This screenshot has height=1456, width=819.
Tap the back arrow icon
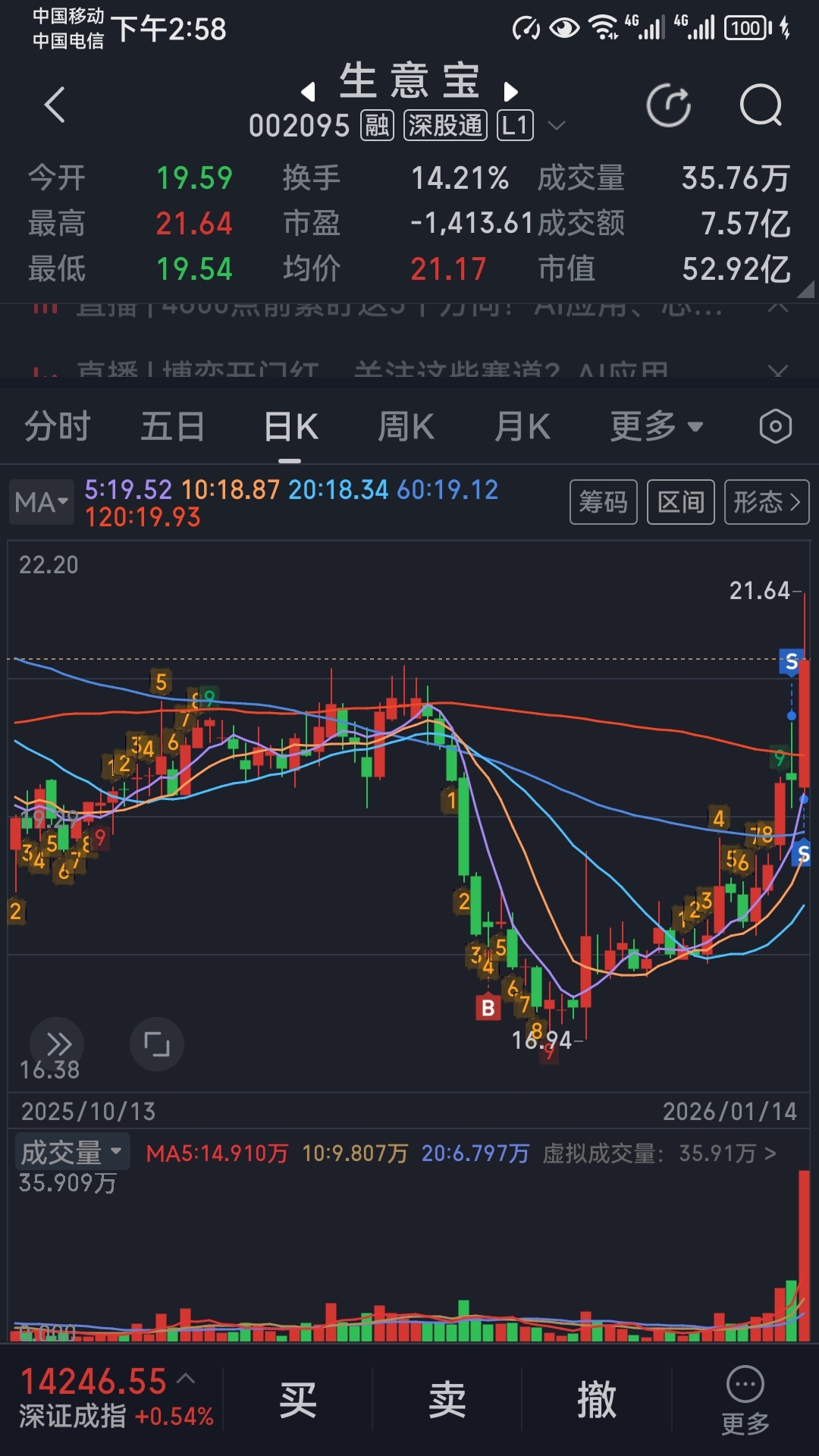click(x=55, y=105)
